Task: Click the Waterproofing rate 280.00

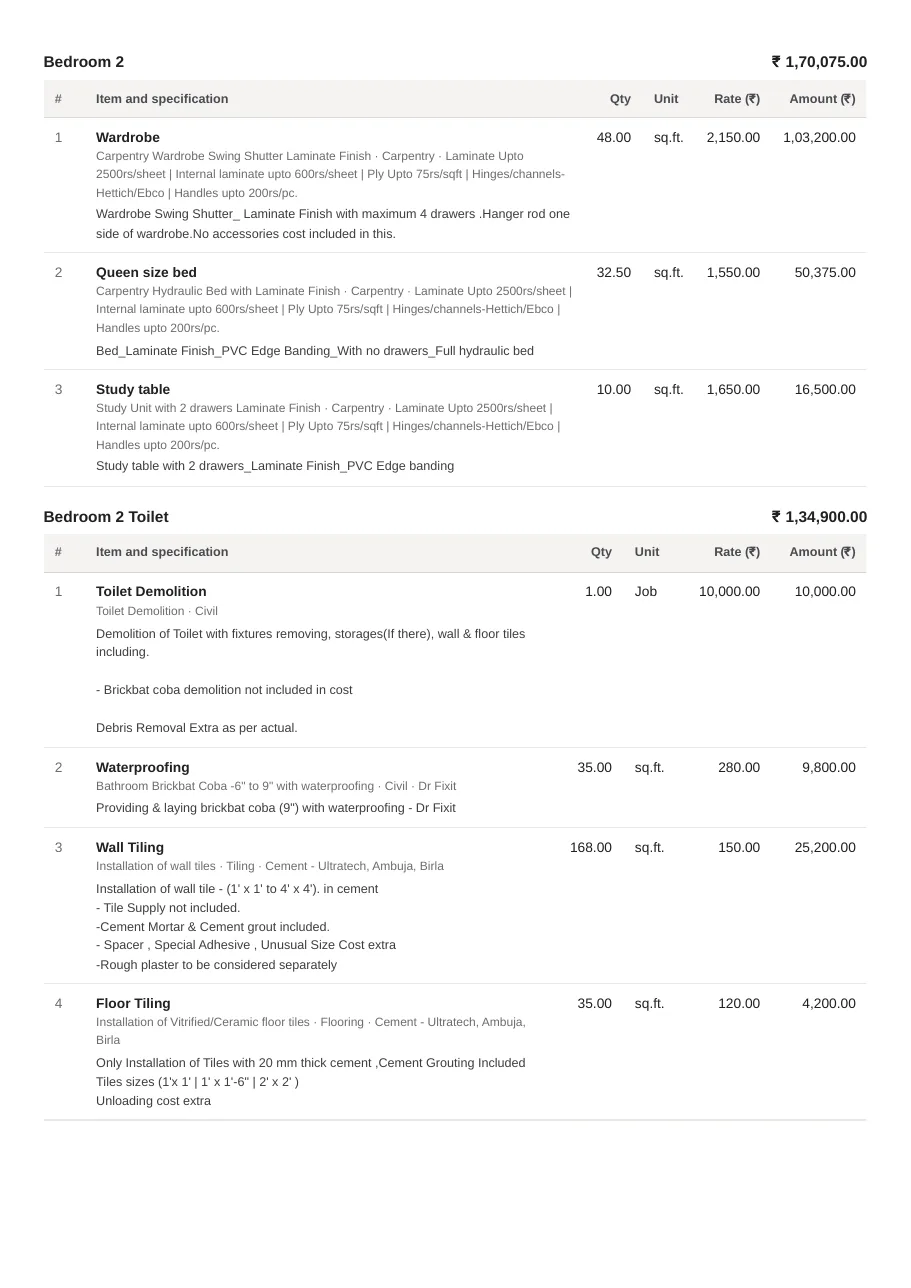Action: (x=739, y=767)
